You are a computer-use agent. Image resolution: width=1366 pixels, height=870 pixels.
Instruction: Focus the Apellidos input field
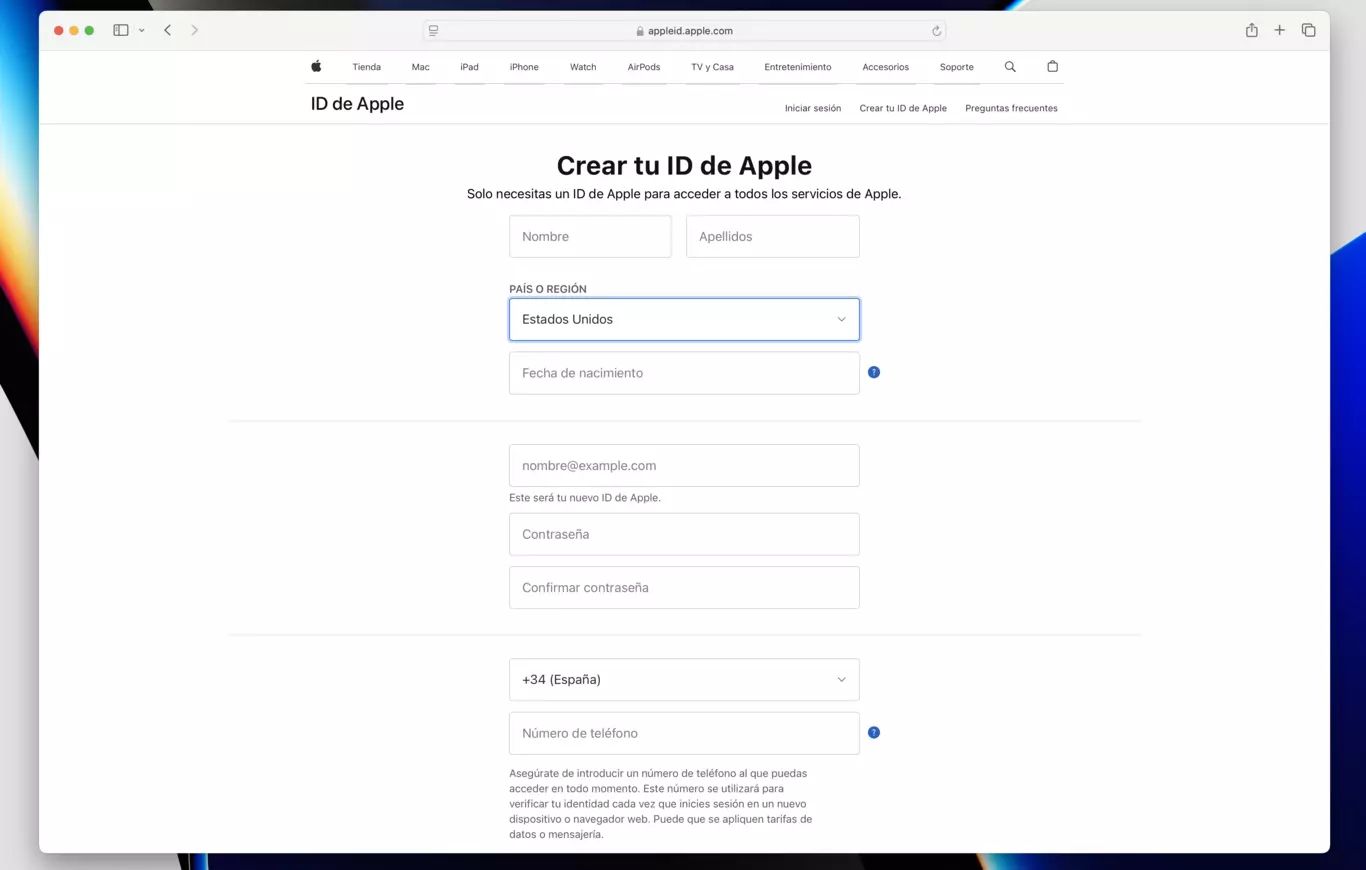click(773, 237)
